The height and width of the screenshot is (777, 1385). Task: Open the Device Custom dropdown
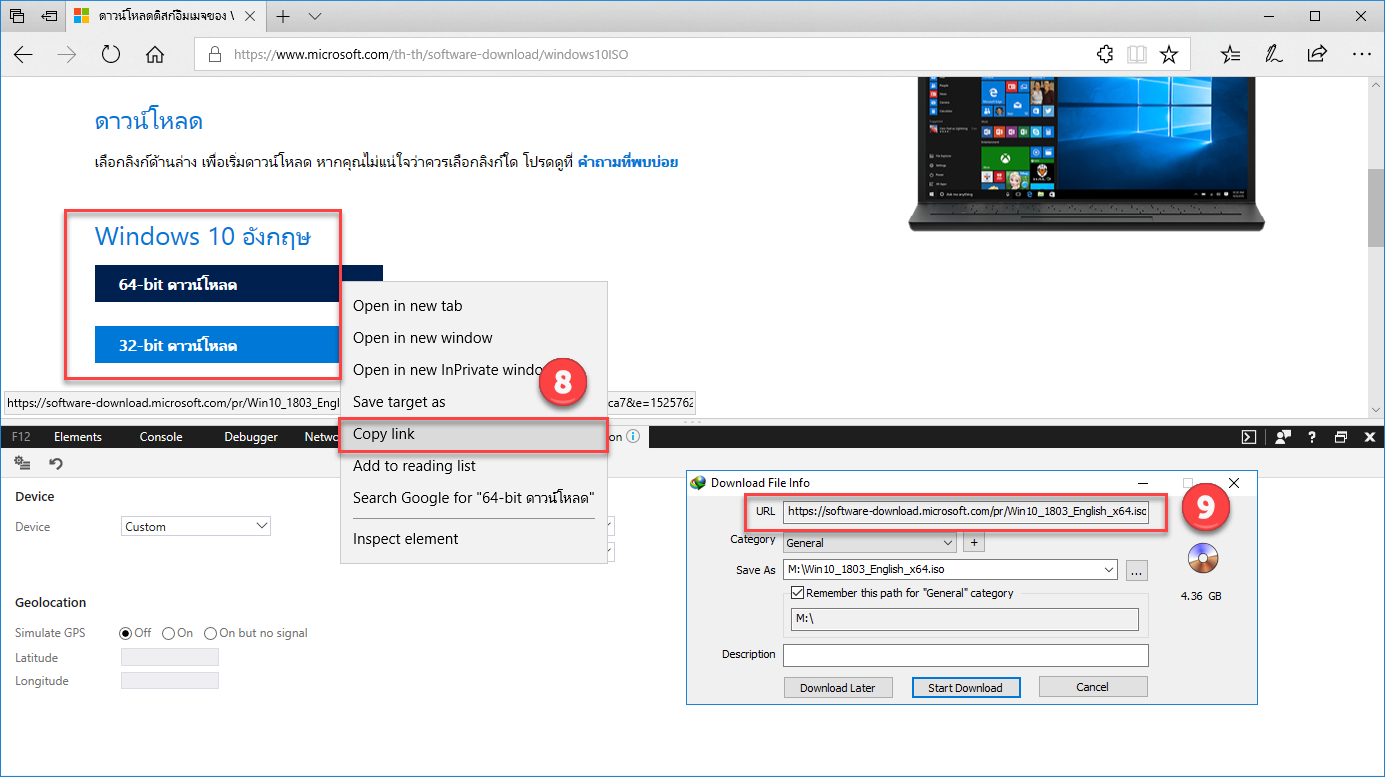(196, 526)
